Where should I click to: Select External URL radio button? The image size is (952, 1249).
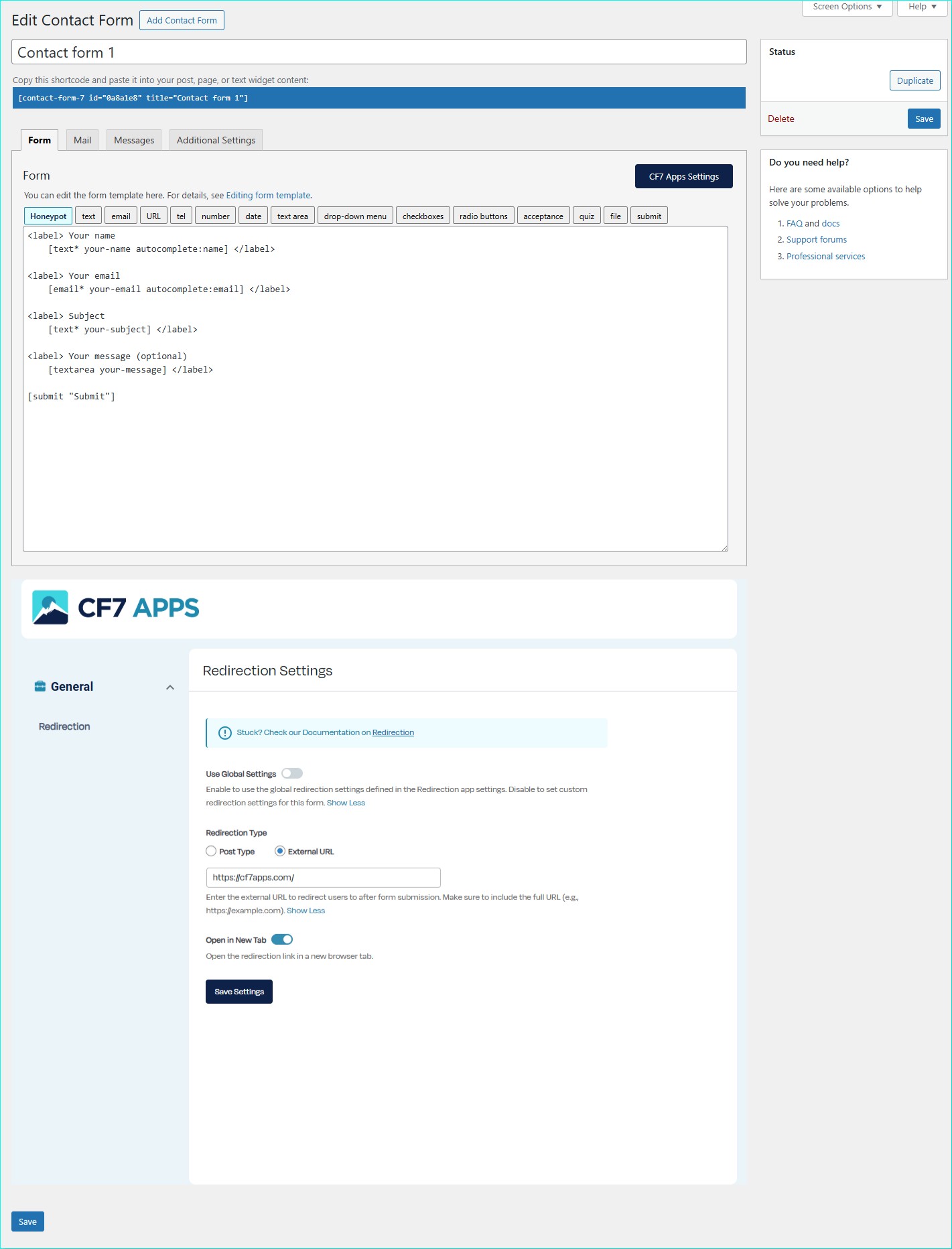280,851
